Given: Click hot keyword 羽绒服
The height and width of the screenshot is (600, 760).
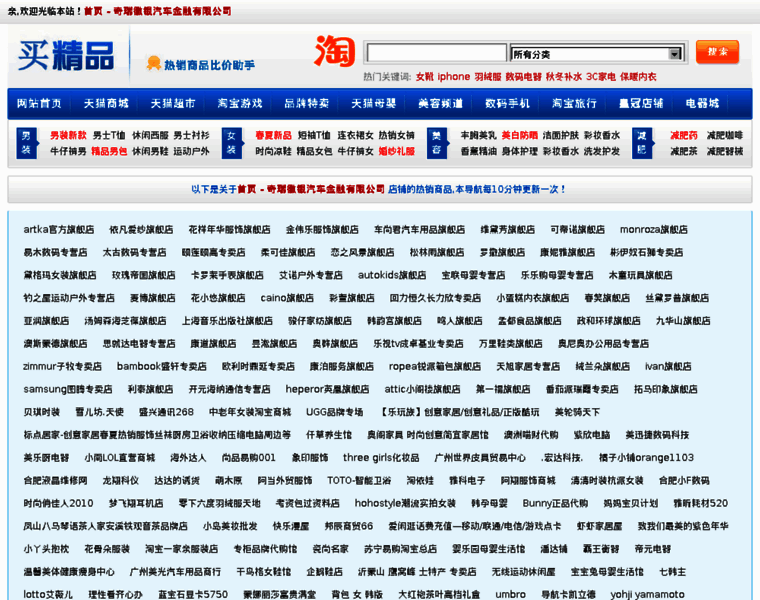Looking at the screenshot, I should tap(488, 77).
